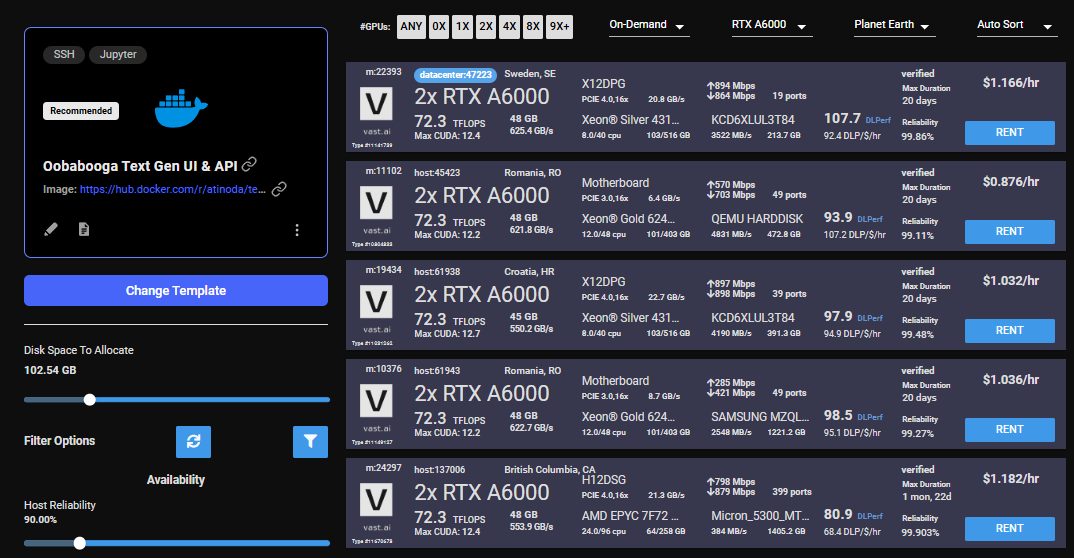Click the funnel filter icon button
Image resolution: width=1074 pixels, height=558 pixels.
(310, 442)
